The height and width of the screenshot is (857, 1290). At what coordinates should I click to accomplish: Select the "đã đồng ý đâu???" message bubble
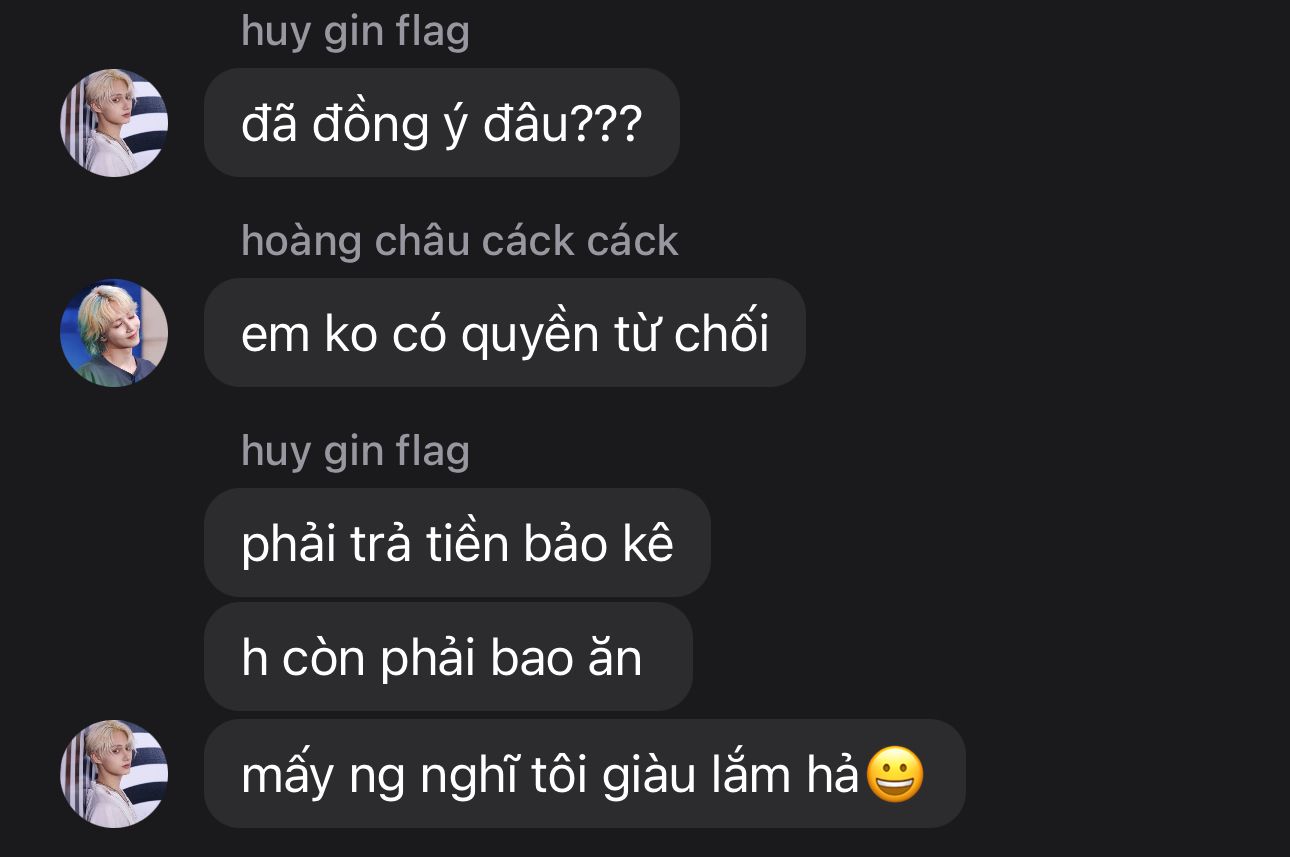pyautogui.click(x=442, y=123)
